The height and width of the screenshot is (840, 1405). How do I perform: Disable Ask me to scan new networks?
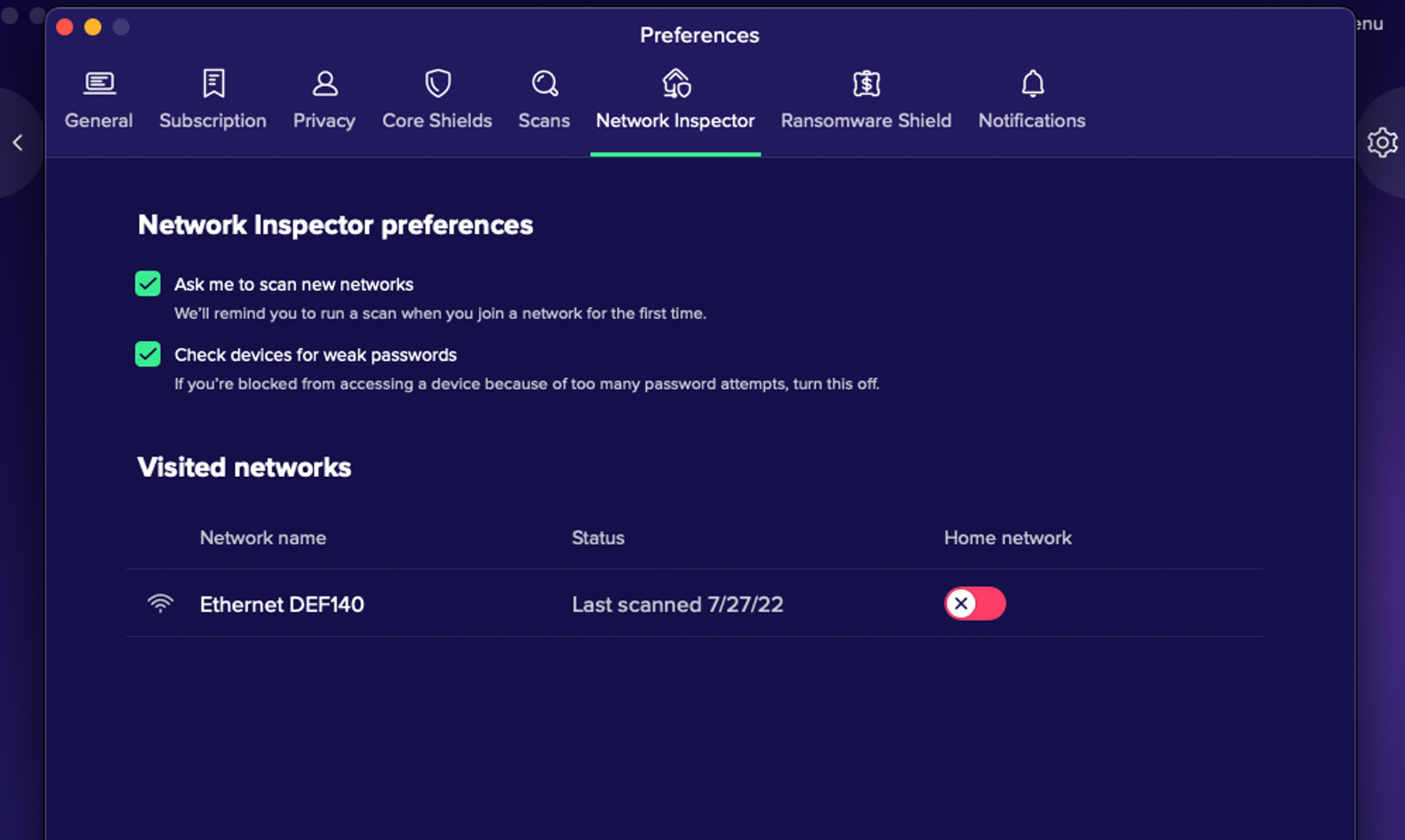pyautogui.click(x=148, y=284)
